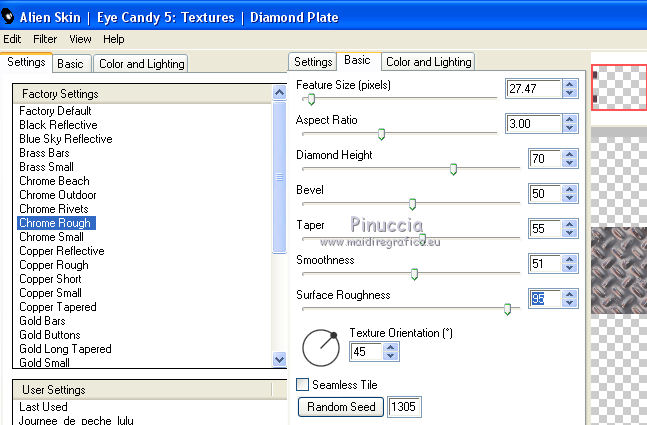Open the Edit menu
Screen dimensions: 647x425
(x=12, y=39)
